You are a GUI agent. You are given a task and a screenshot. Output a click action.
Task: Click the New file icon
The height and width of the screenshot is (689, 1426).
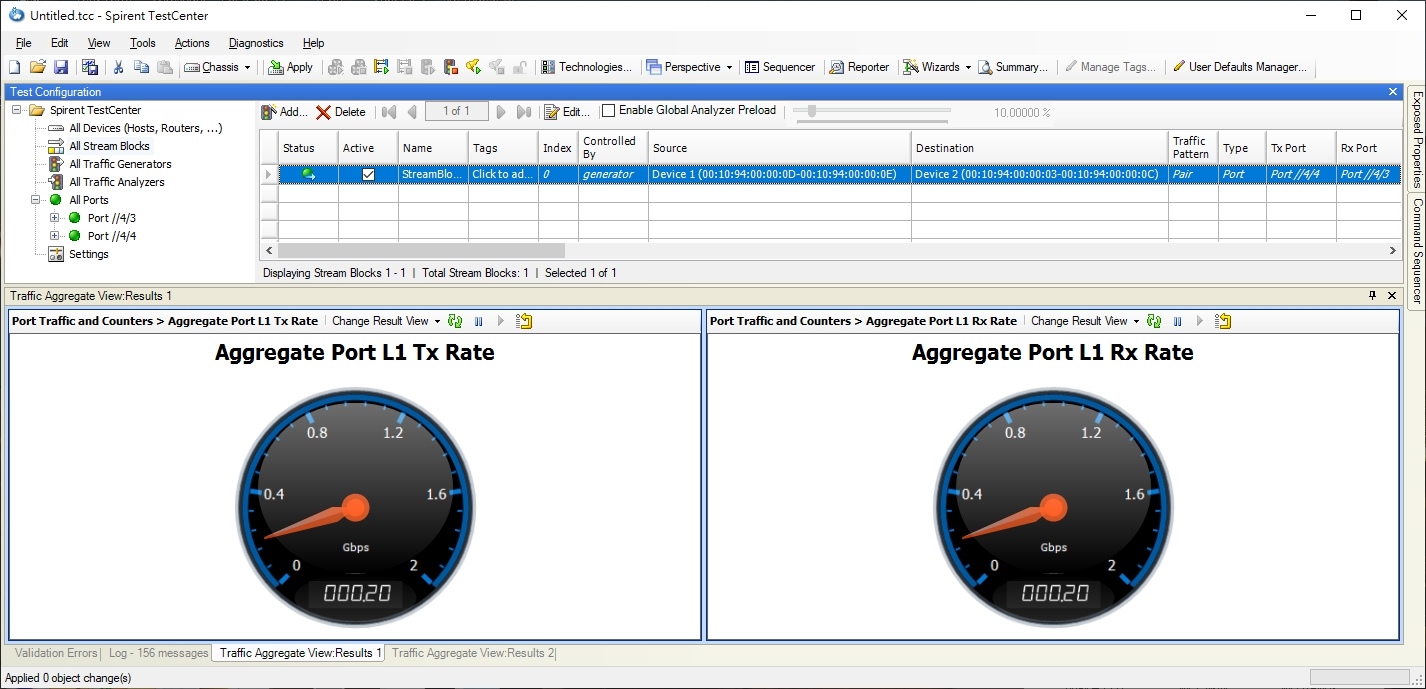tap(14, 67)
